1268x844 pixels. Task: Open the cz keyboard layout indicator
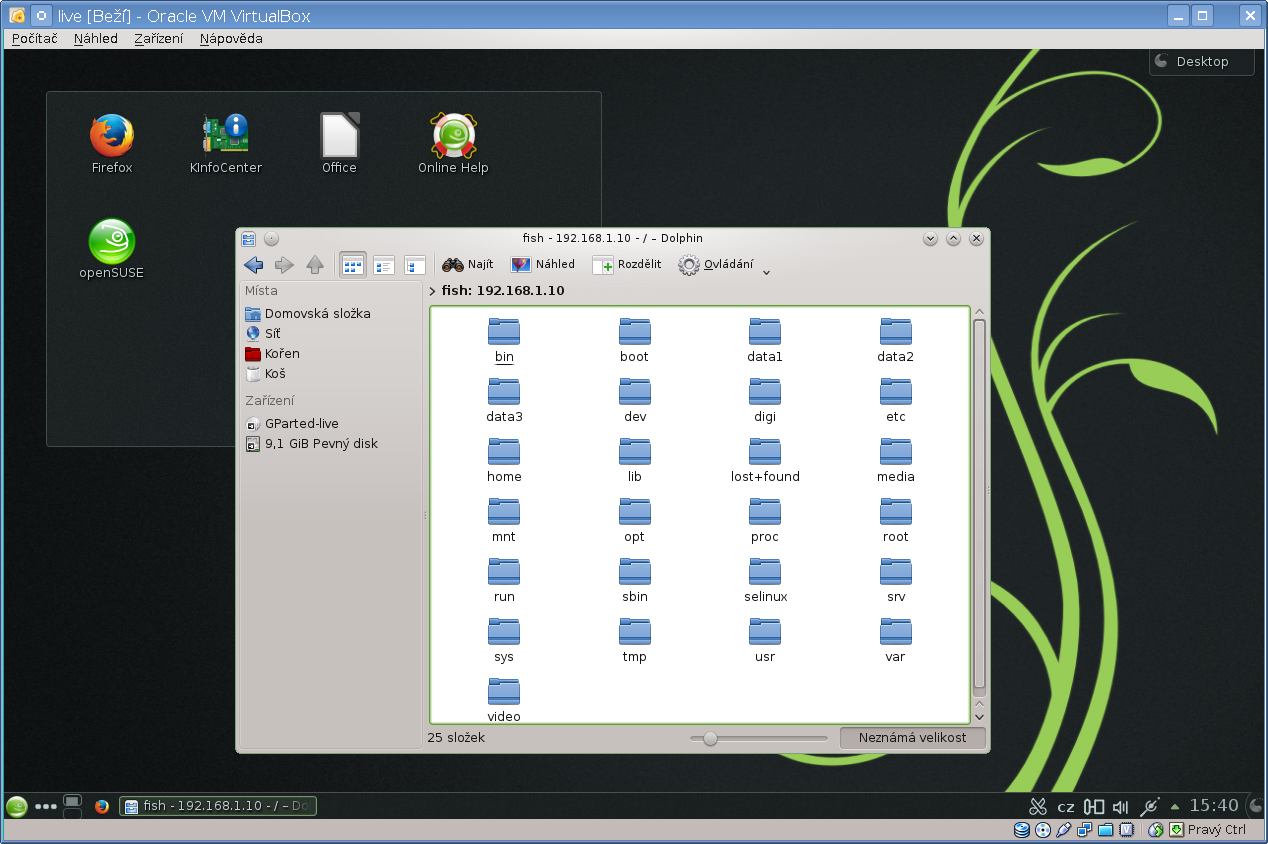point(1066,807)
